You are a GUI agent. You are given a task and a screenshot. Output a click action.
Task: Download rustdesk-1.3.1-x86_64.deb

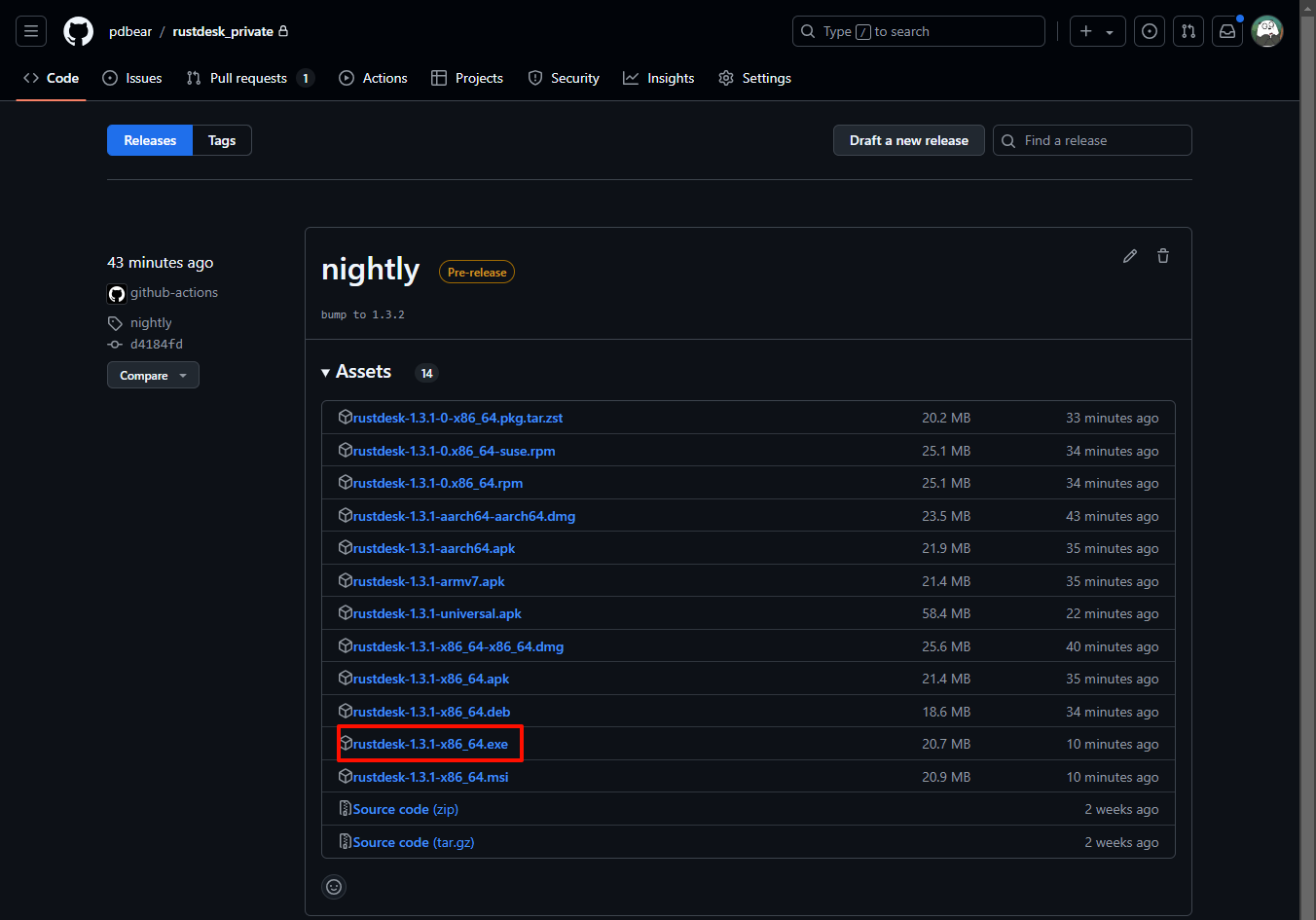[x=431, y=712]
